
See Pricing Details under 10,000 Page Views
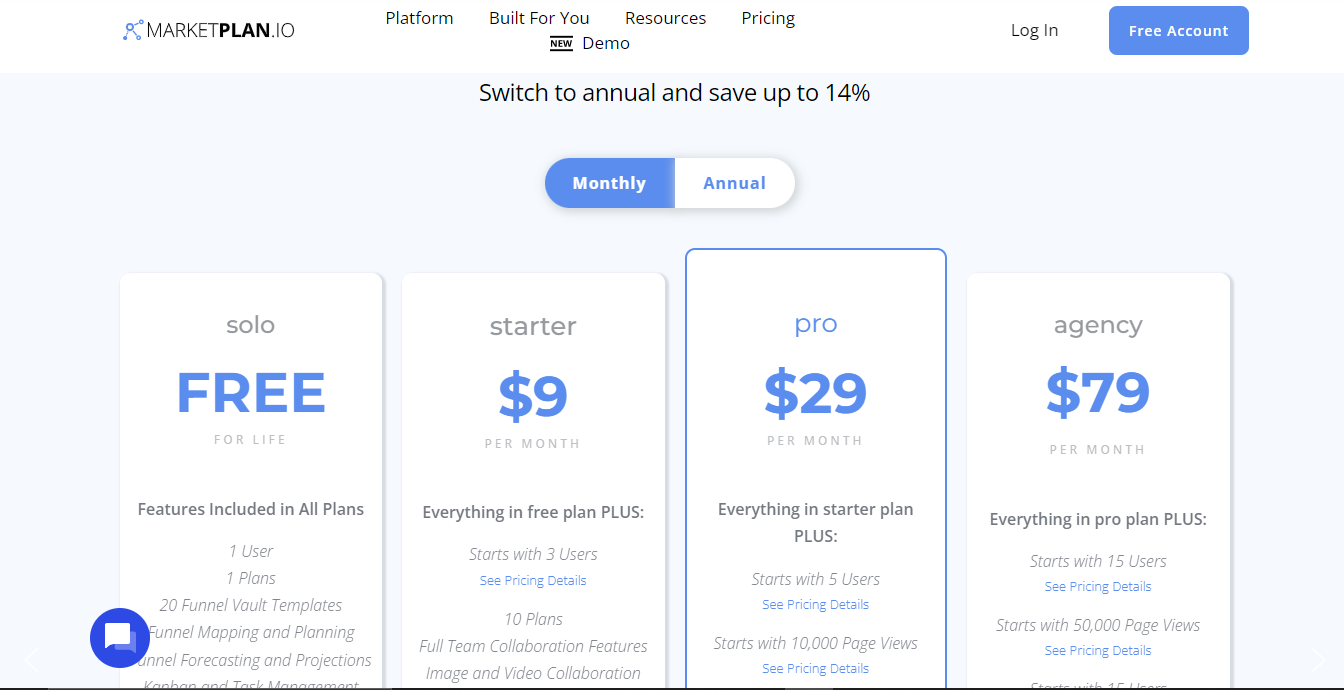815,669
